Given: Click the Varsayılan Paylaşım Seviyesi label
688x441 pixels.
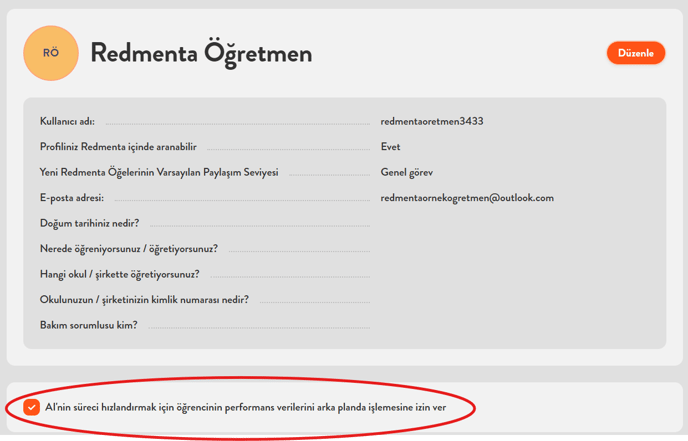Looking at the screenshot, I should [x=159, y=172].
